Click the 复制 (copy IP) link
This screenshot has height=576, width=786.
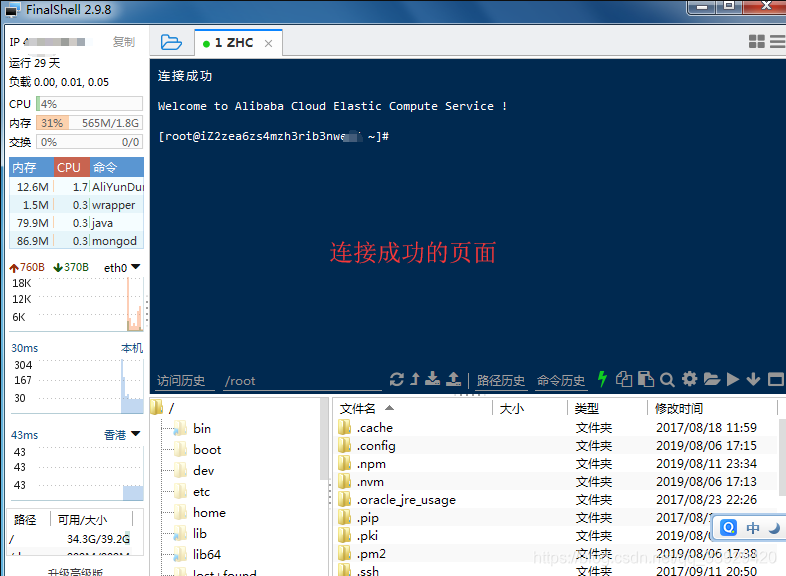[x=124, y=42]
